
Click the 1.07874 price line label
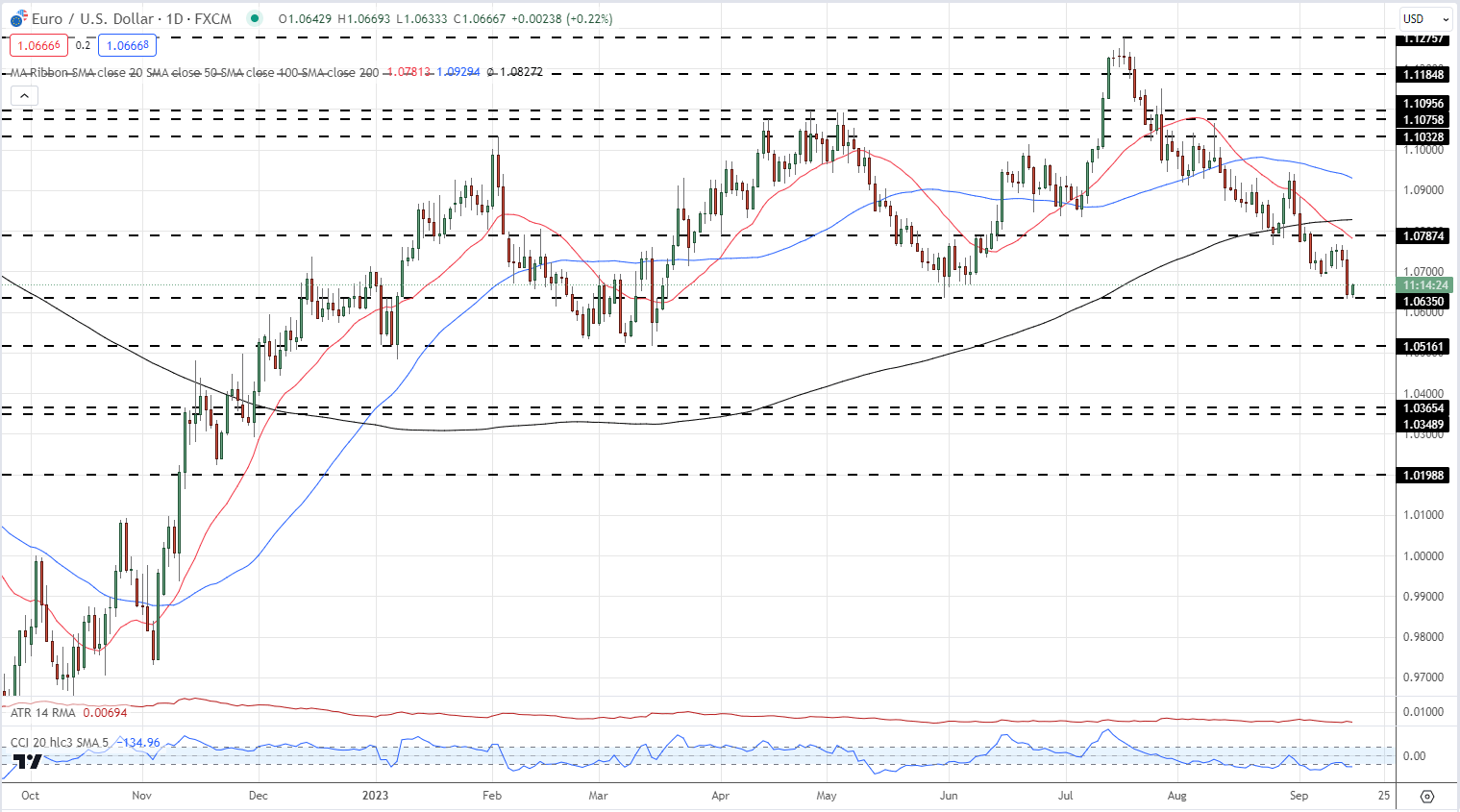tap(1423, 235)
